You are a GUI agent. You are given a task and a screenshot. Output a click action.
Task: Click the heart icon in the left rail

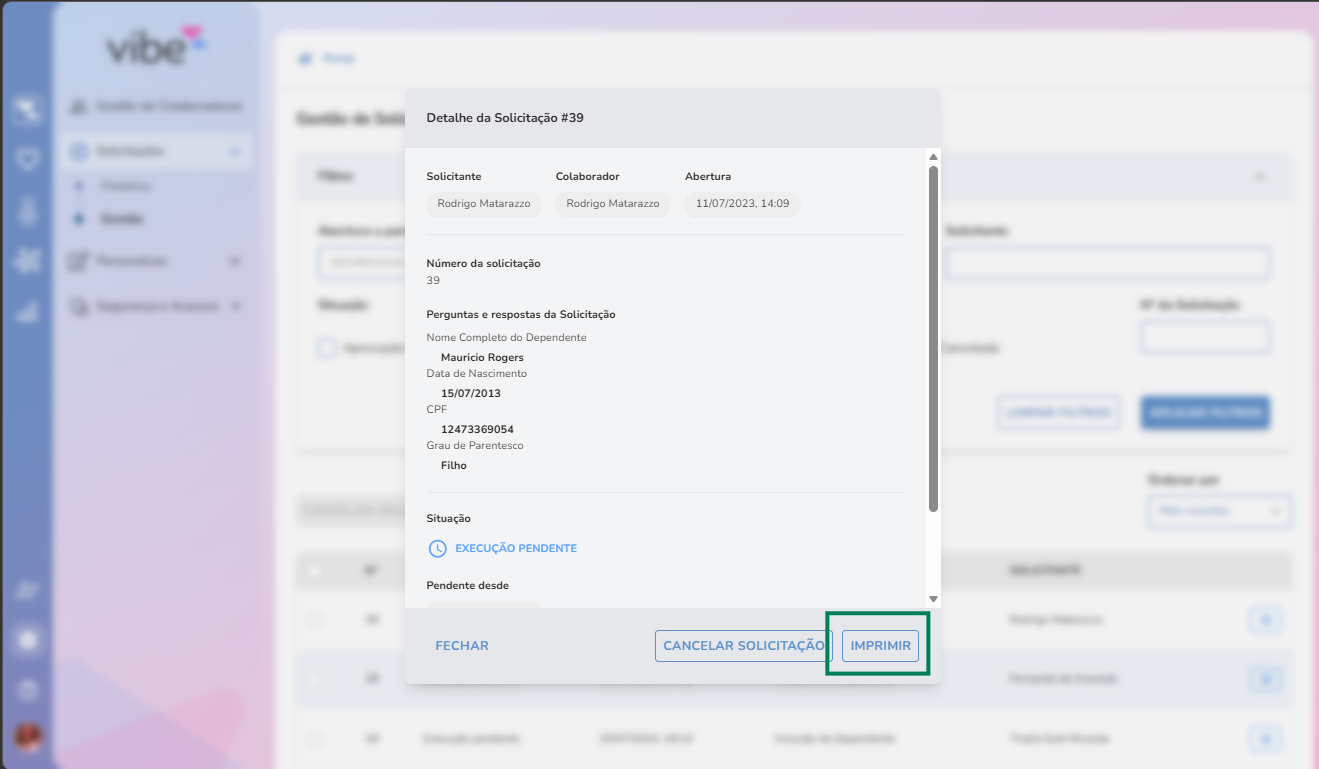(x=28, y=159)
